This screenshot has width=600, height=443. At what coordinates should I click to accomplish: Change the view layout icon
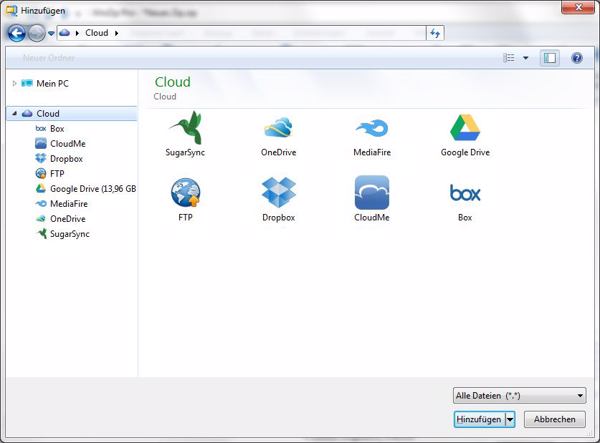tap(509, 58)
